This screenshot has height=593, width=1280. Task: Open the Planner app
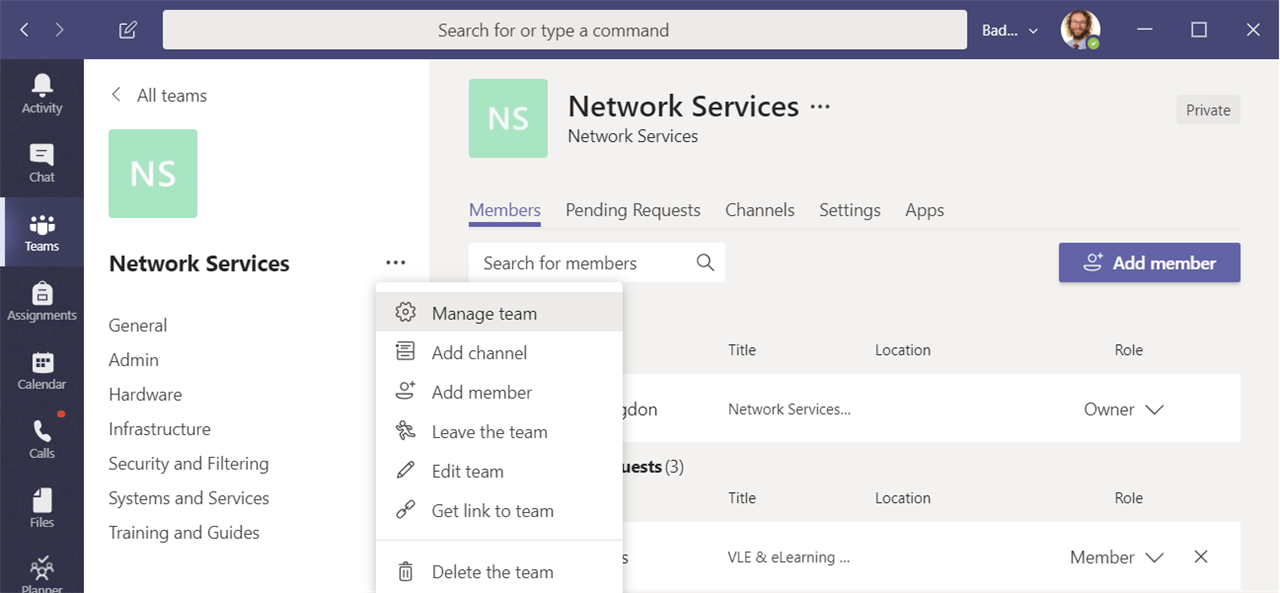click(x=42, y=574)
